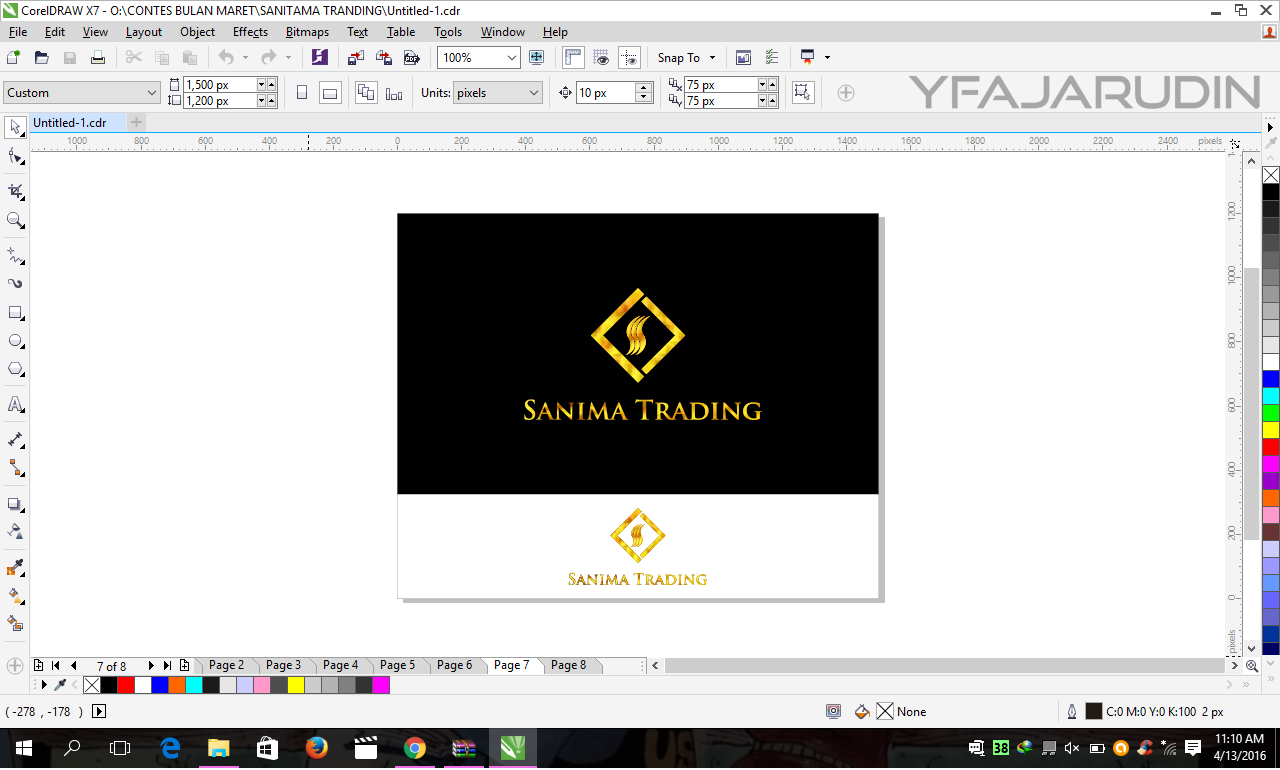Image resolution: width=1280 pixels, height=770 pixels.
Task: Select the Shape tool
Action: [14, 159]
